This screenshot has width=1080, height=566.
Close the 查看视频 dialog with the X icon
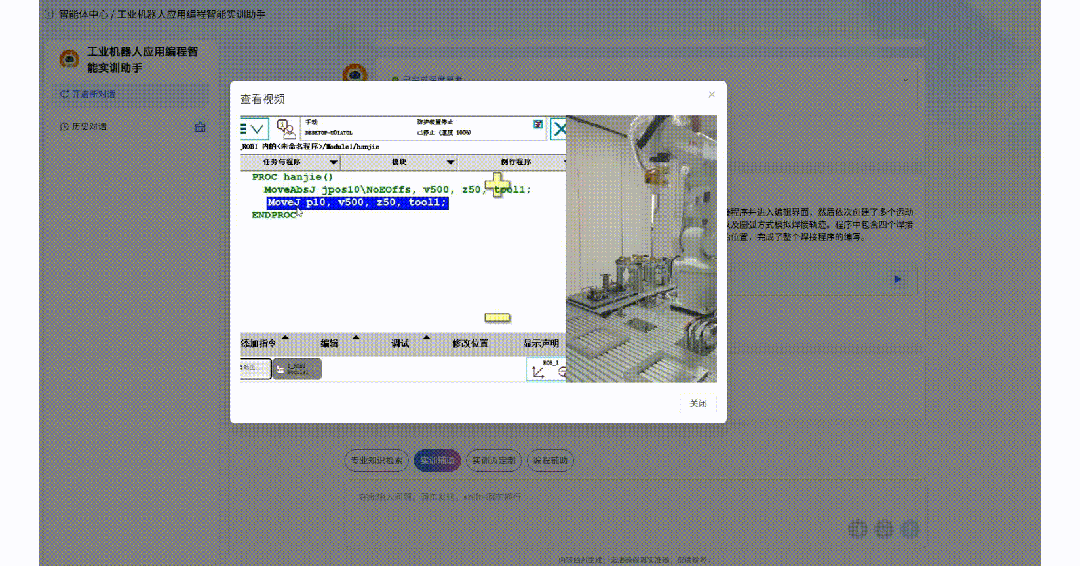point(711,95)
